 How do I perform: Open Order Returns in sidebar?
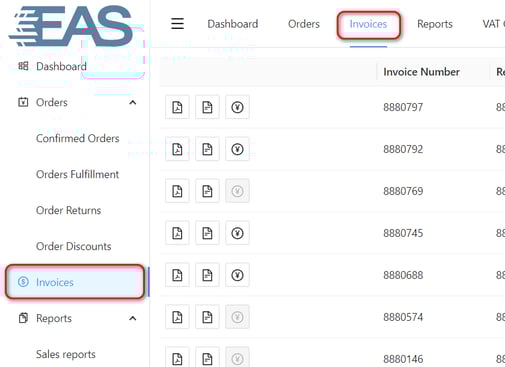tap(68, 210)
